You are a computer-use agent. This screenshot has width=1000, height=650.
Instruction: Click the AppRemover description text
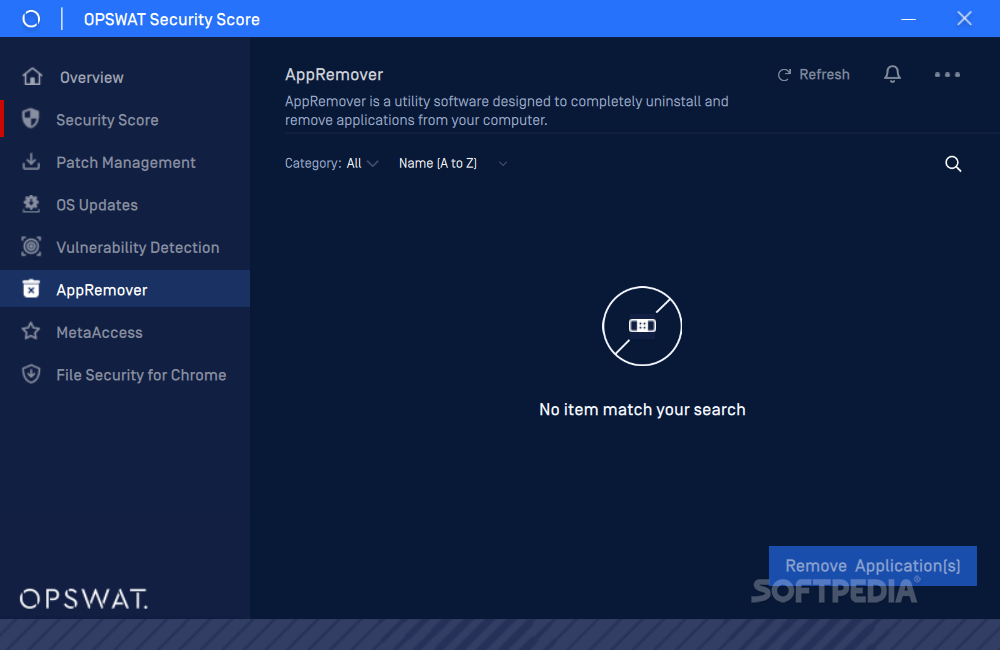pyautogui.click(x=506, y=110)
